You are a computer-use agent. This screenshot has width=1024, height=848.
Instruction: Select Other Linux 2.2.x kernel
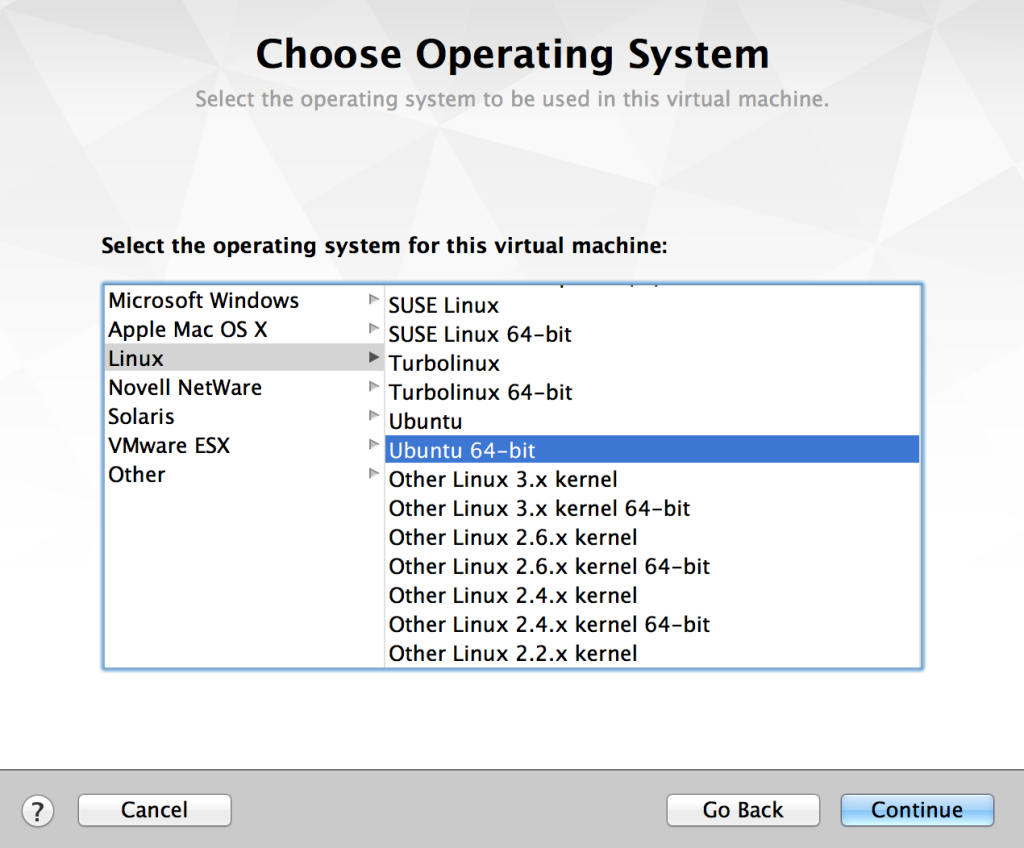coord(512,654)
